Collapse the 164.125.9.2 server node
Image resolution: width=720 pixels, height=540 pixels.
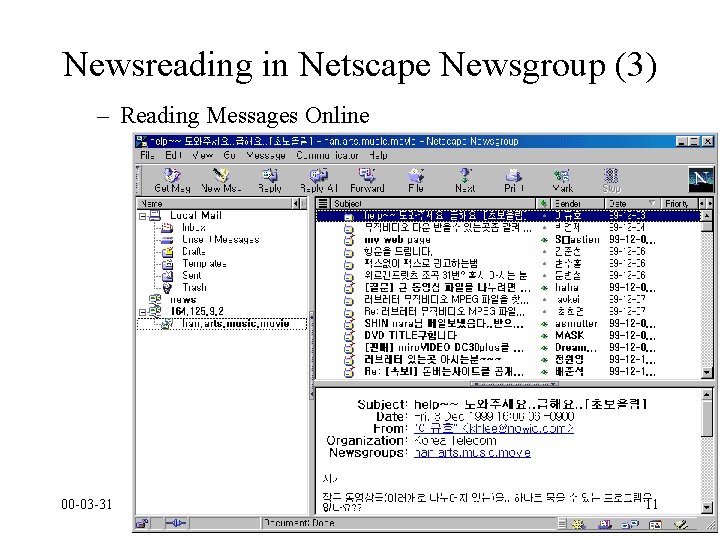(x=142, y=312)
